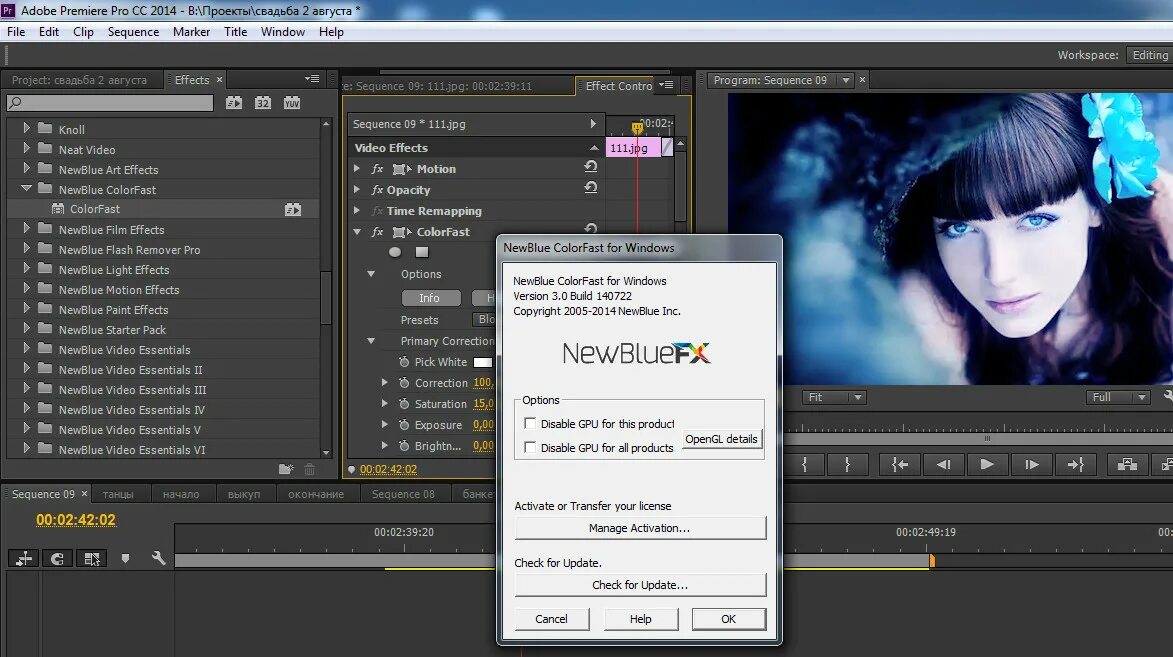Click the delete custom items trash icon
Viewport: 1173px width, 657px height.
click(309, 469)
